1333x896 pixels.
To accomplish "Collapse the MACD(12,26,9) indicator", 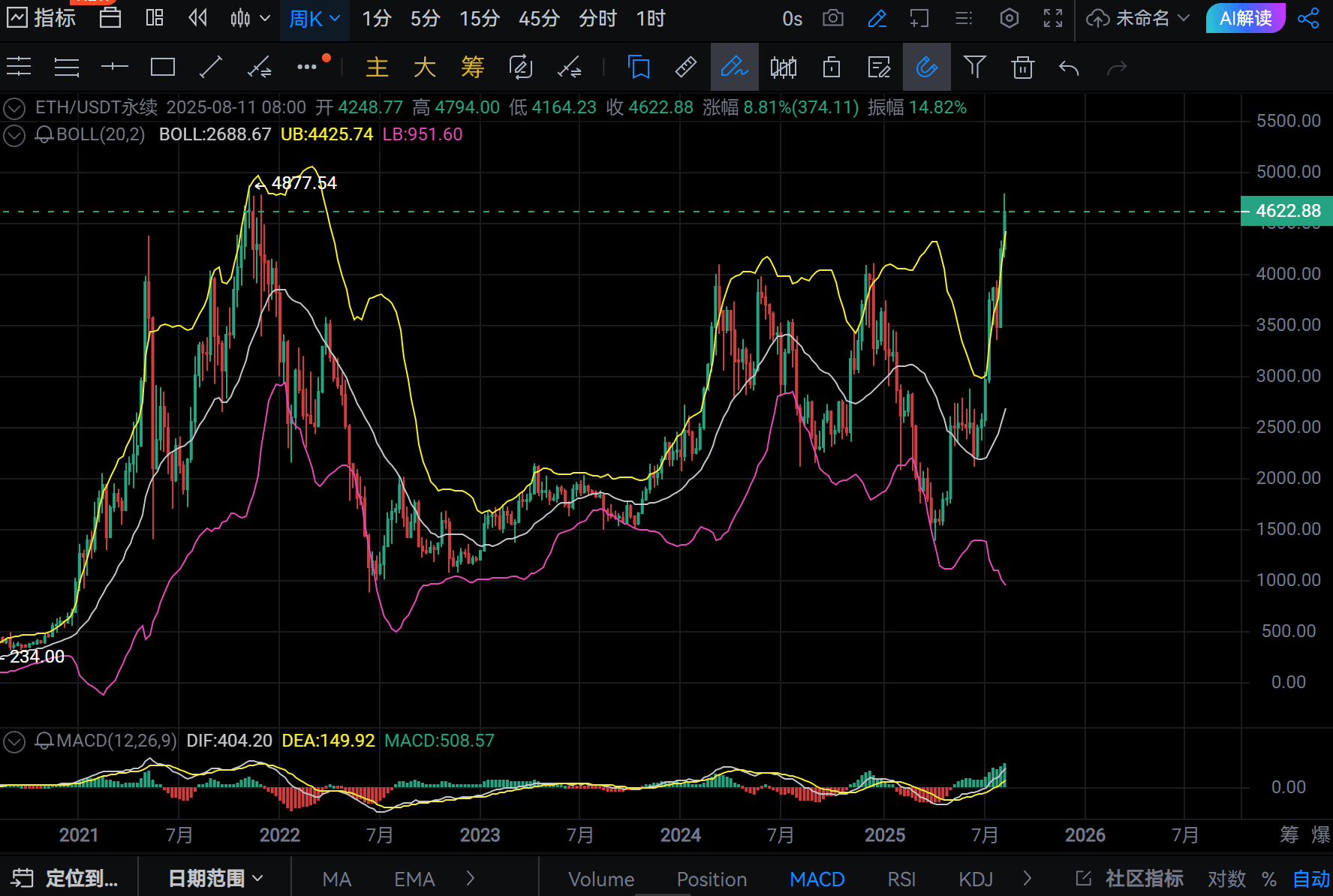I will click(x=14, y=741).
